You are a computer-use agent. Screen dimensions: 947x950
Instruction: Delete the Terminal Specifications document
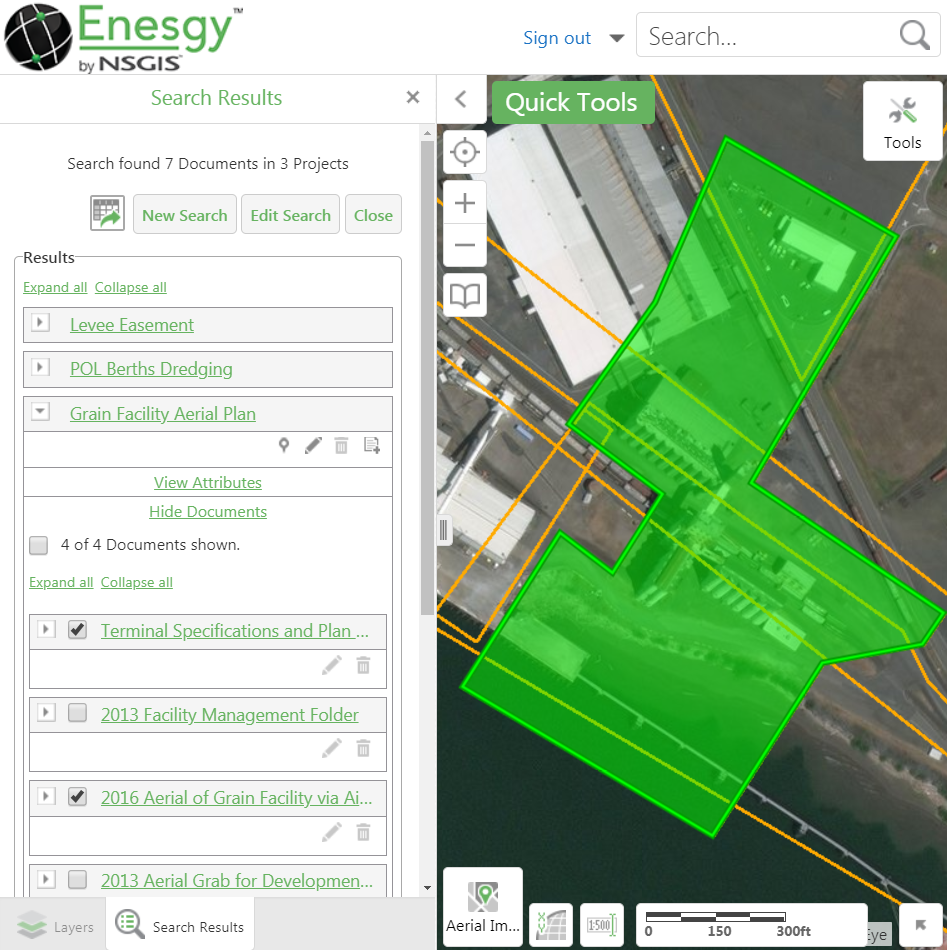[364, 665]
